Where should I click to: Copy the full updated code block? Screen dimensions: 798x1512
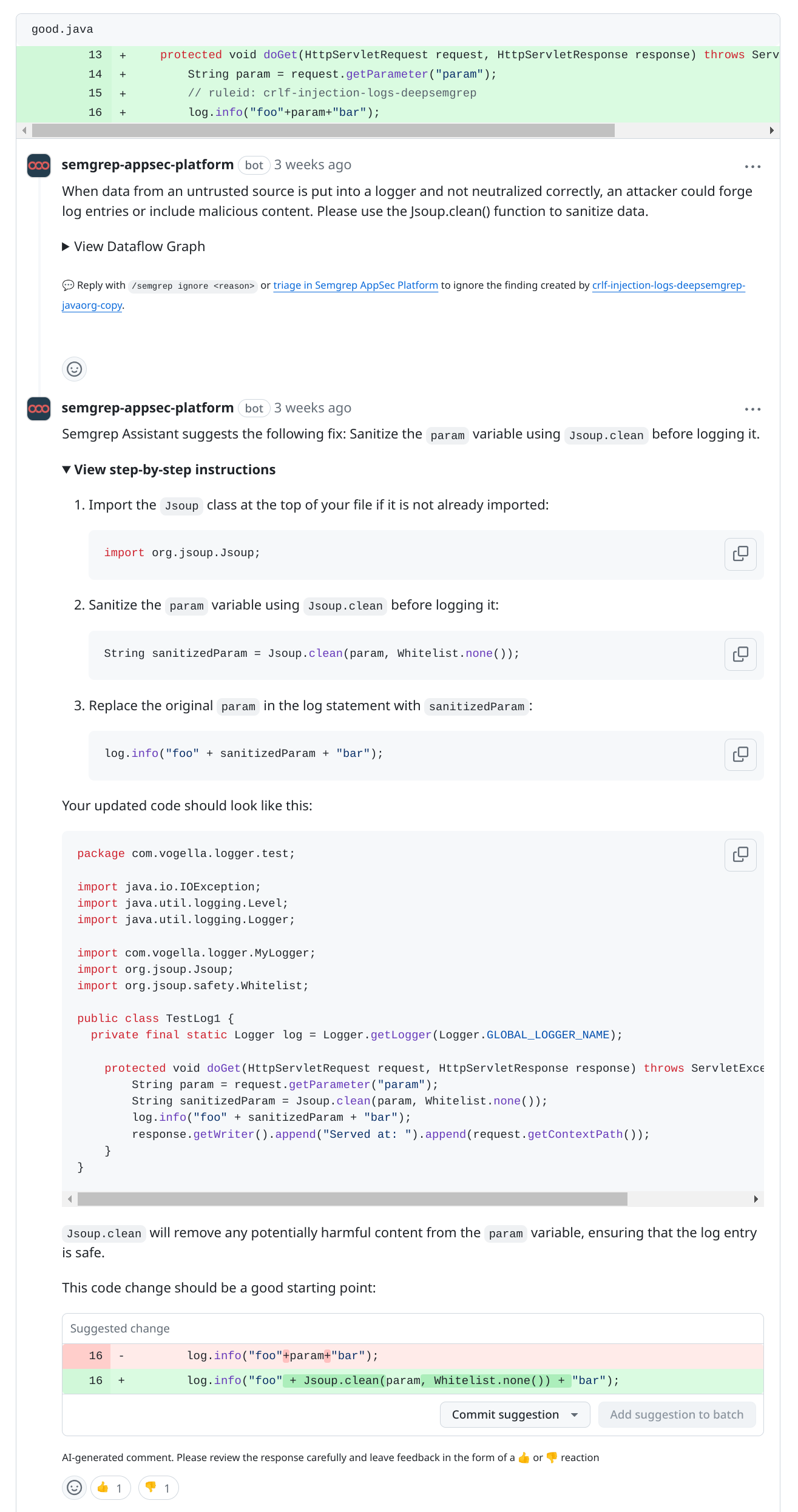point(740,855)
